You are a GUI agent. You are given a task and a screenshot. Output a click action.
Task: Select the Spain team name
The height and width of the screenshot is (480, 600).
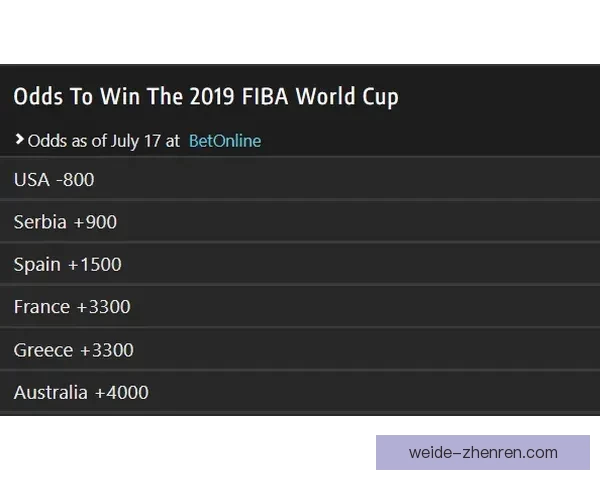(38, 265)
